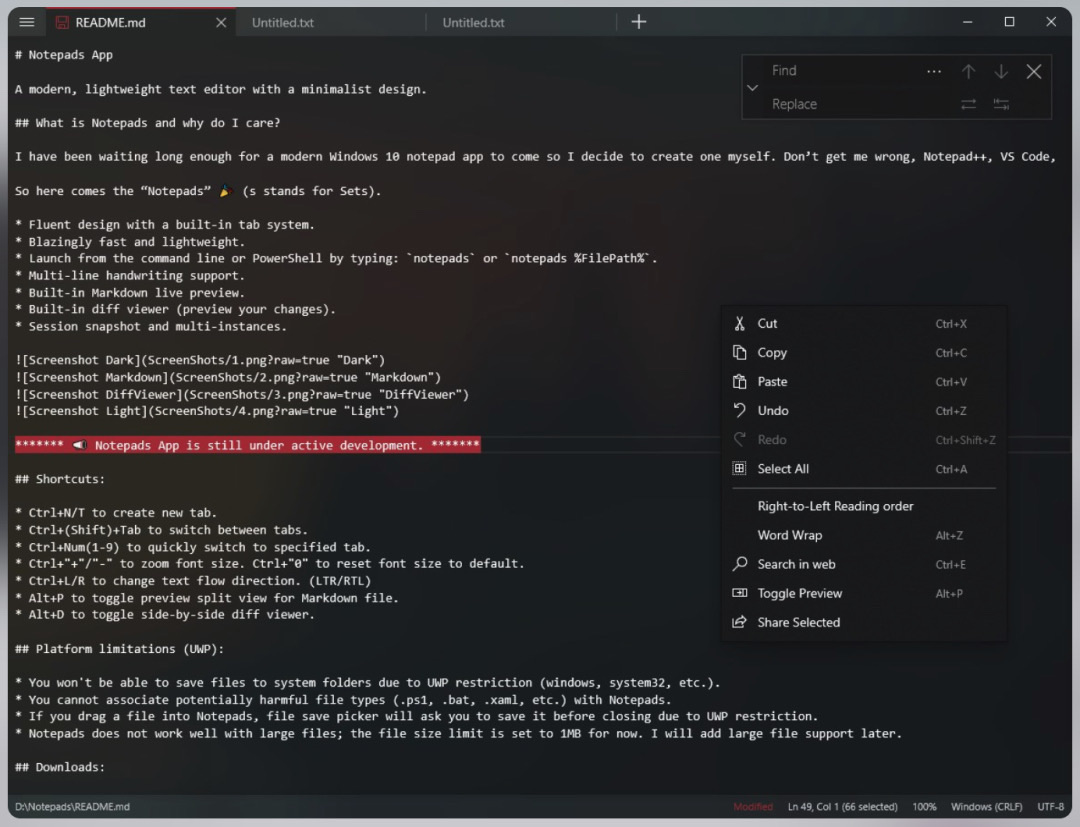Close the find and replace bar

point(1034,72)
